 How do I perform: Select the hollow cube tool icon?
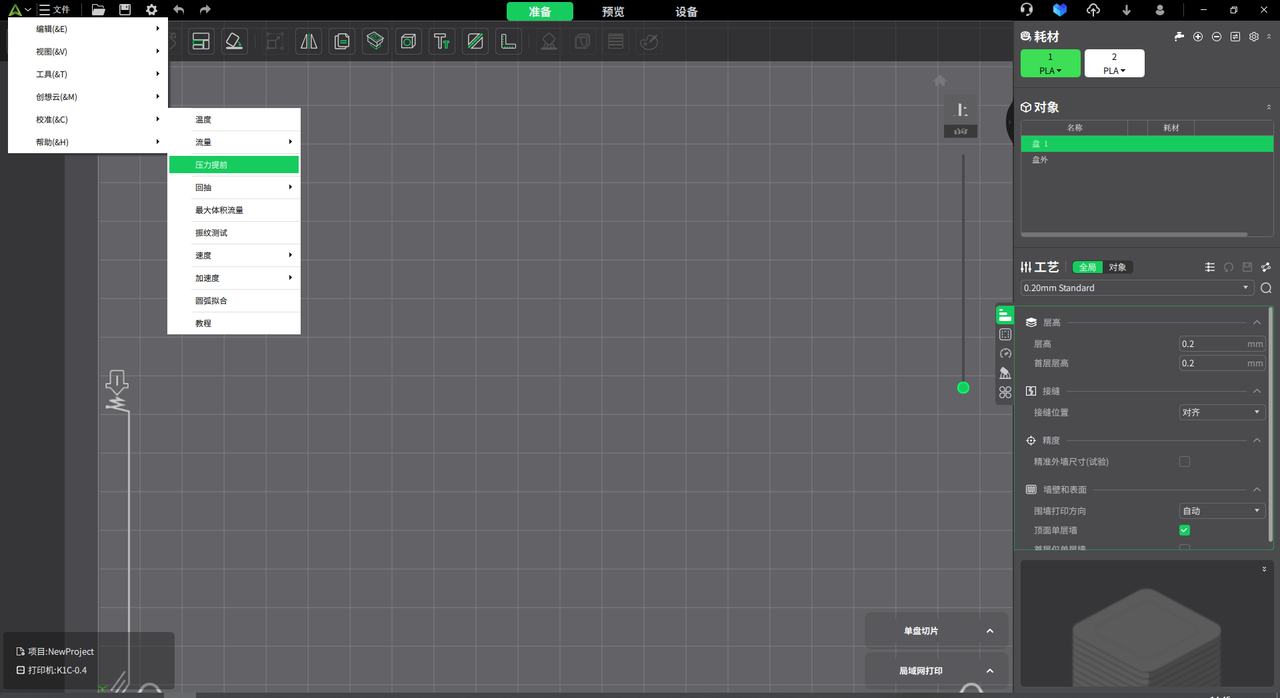(x=408, y=42)
